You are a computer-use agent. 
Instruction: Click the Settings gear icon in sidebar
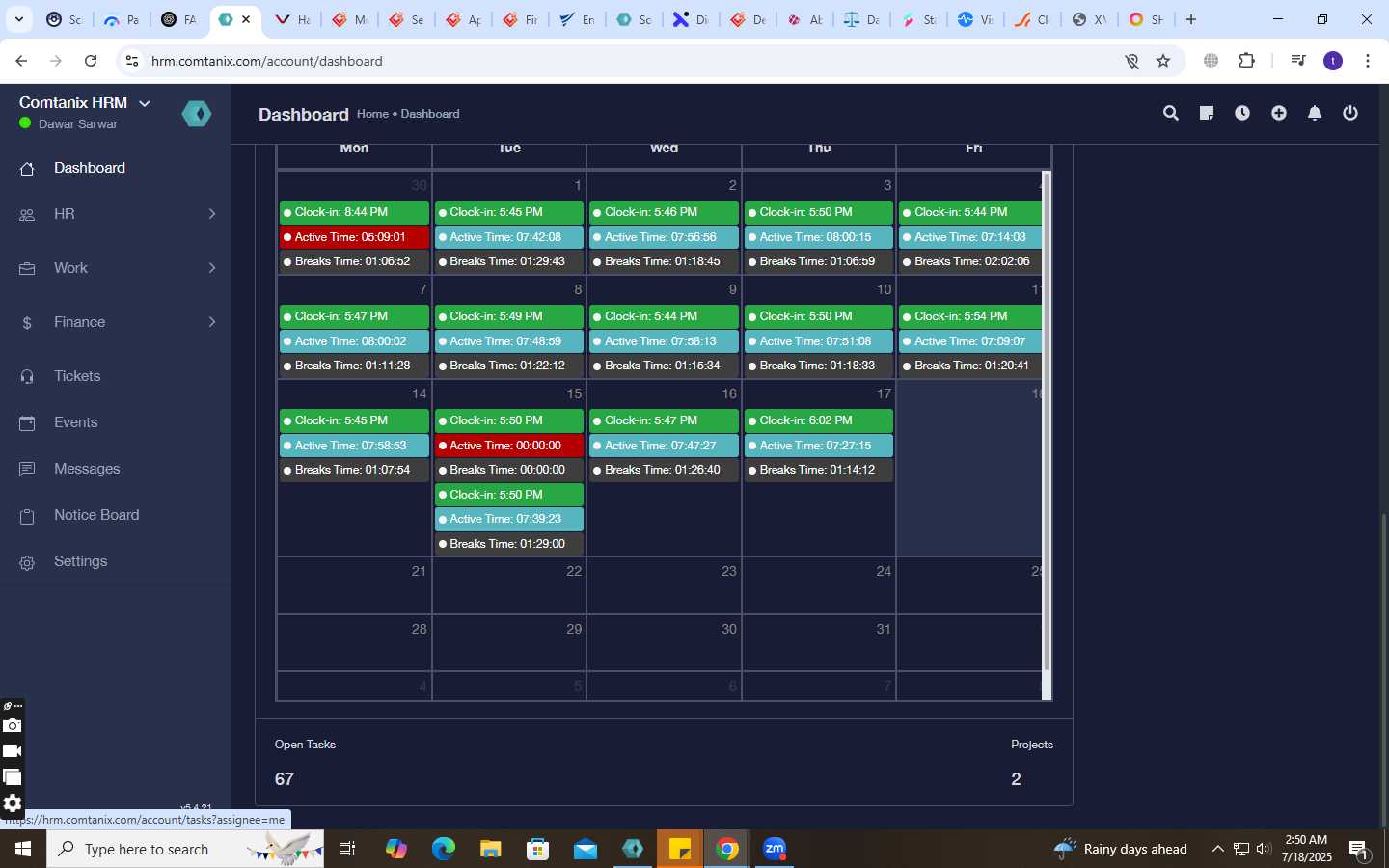pos(27,562)
